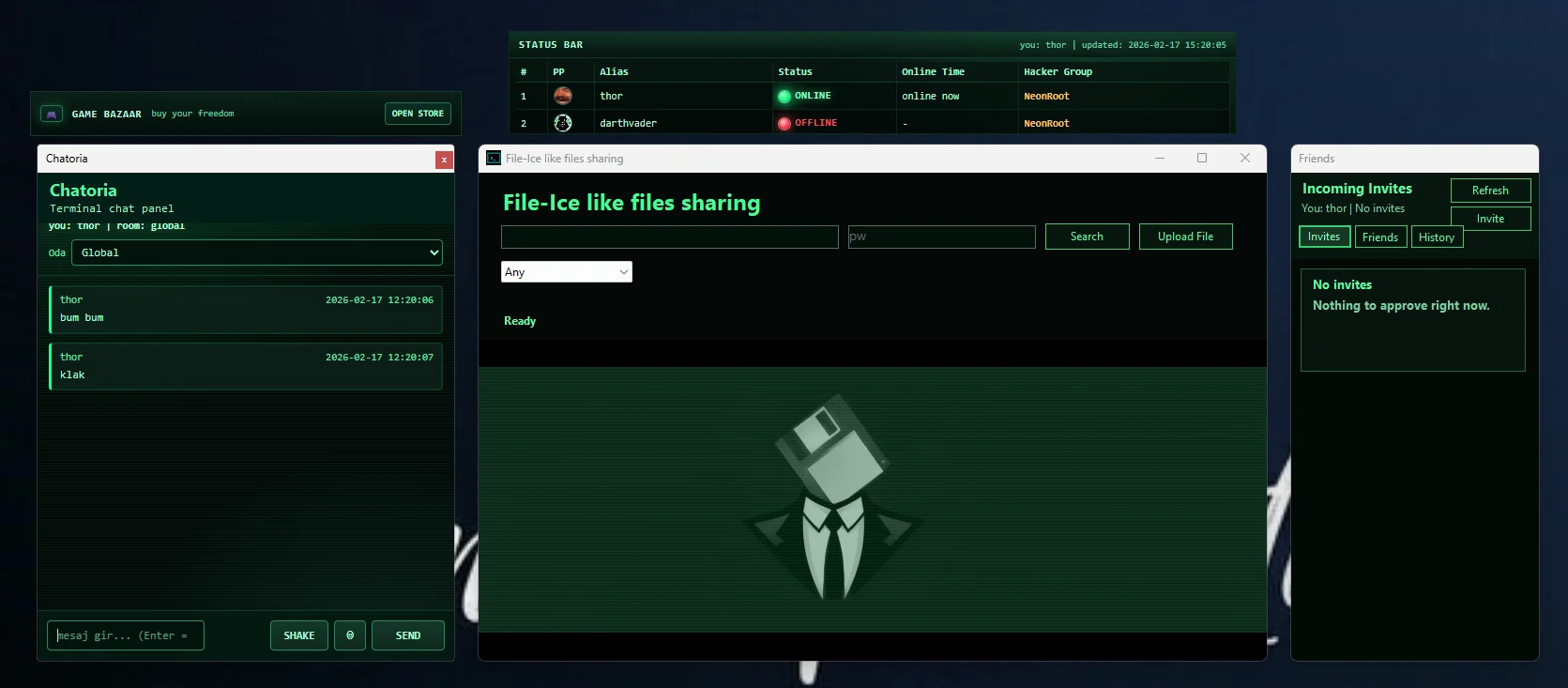Click darthvader's profile picture in status bar

pyautogui.click(x=563, y=123)
